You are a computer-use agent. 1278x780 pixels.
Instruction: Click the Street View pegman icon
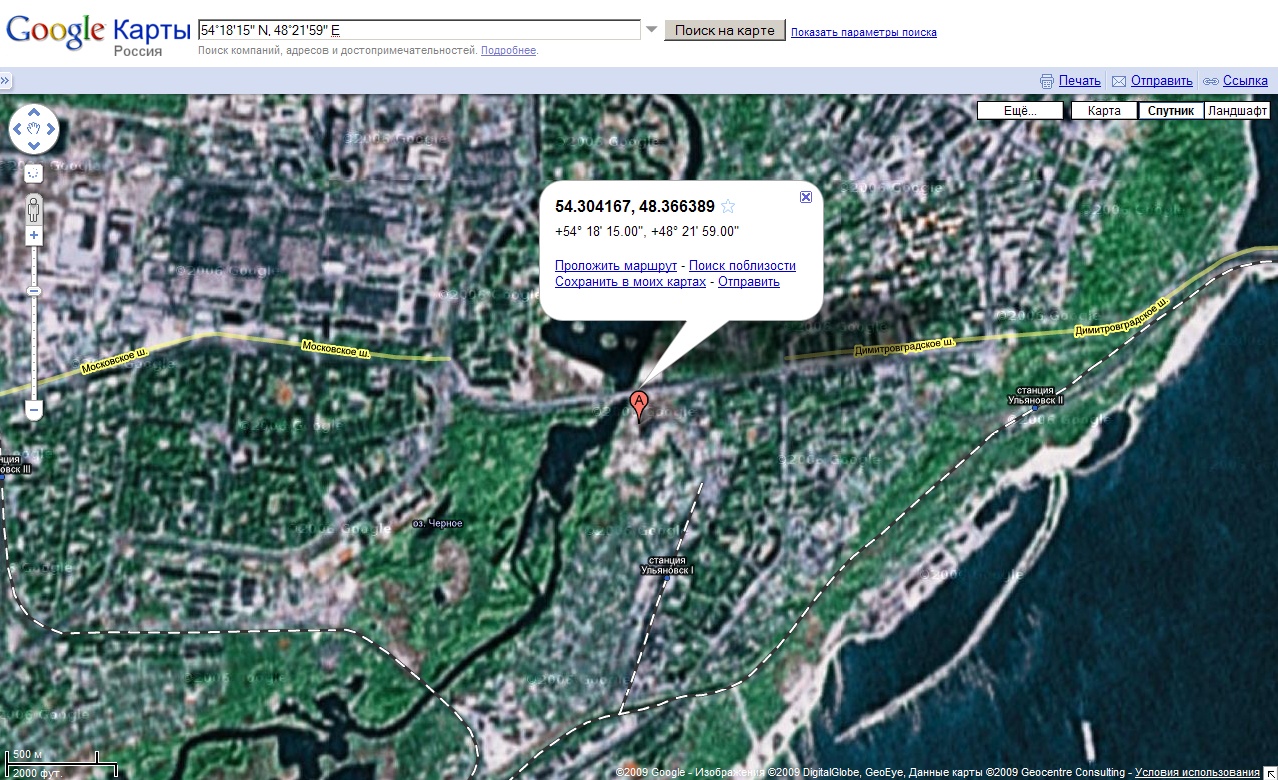click(x=34, y=211)
